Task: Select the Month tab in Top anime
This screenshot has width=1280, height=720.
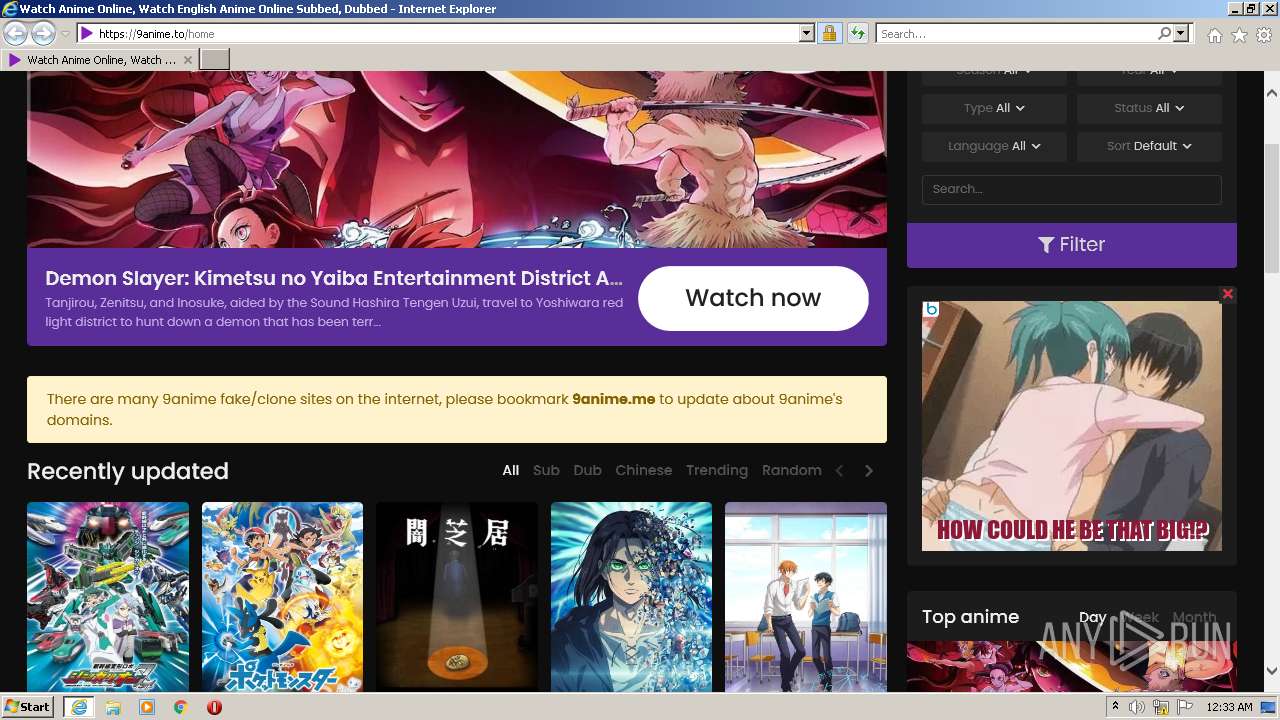Action: [1194, 617]
